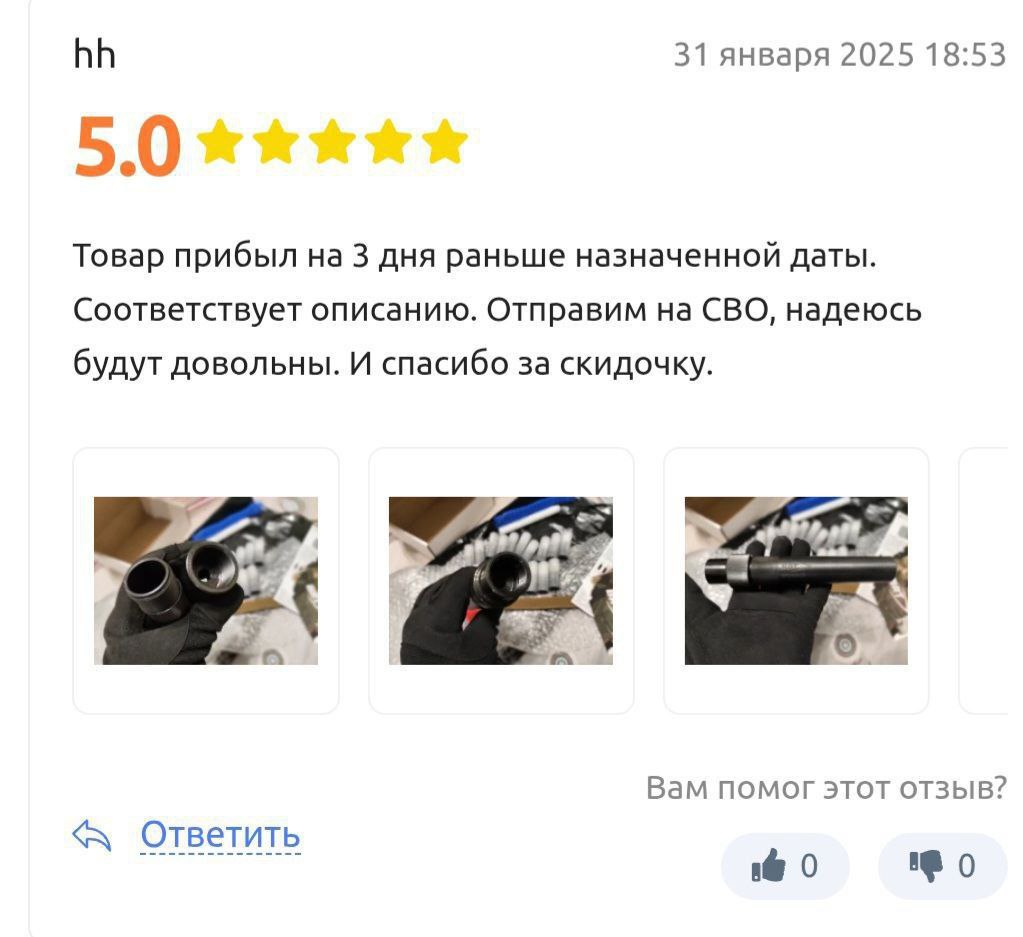Viewport: 1023px width, 937px height.
Task: Click the thumbs-up icon
Action: (x=769, y=866)
